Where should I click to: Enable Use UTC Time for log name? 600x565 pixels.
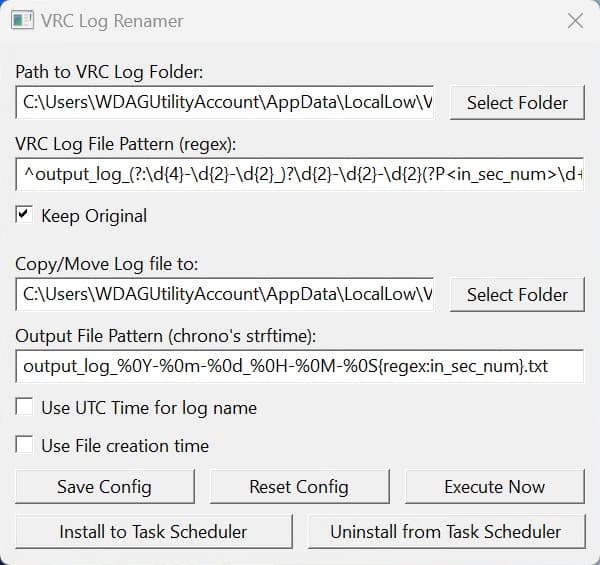point(23,407)
